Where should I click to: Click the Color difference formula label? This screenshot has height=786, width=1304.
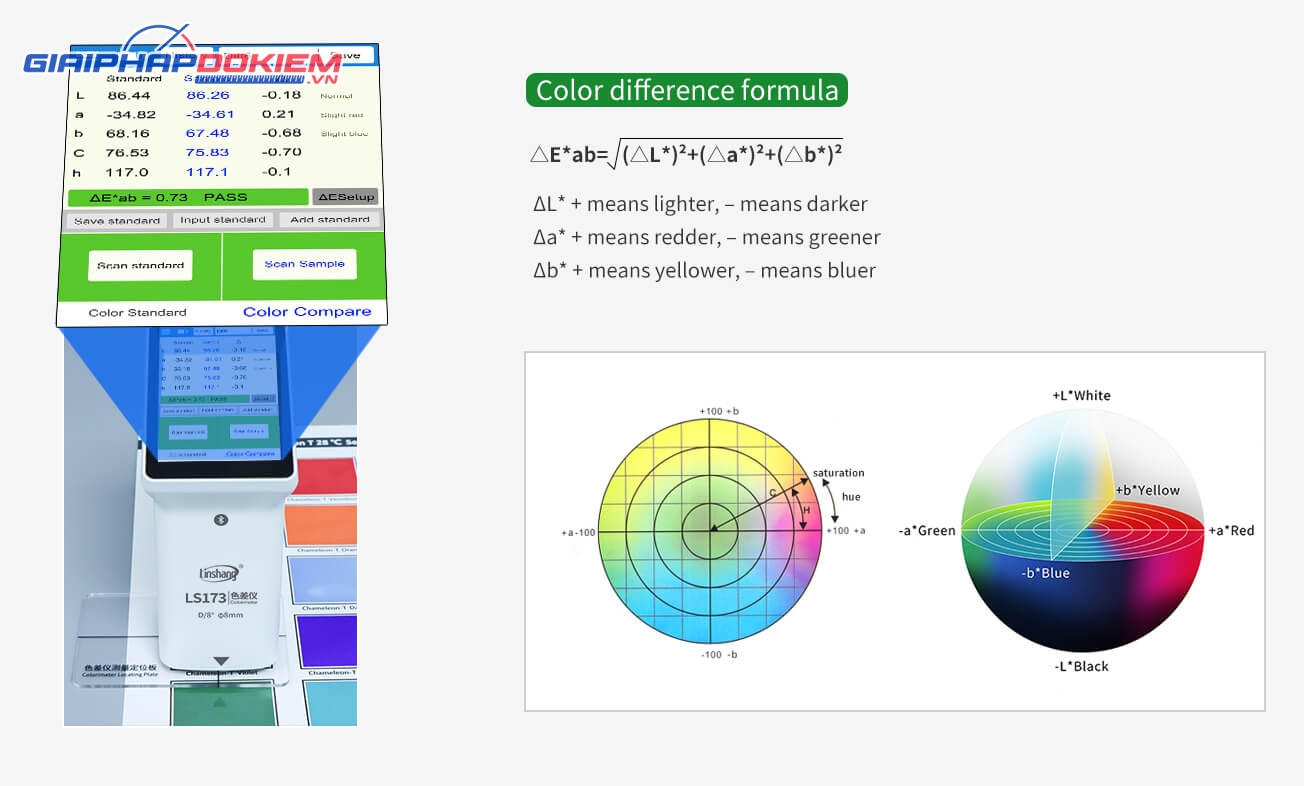(687, 90)
